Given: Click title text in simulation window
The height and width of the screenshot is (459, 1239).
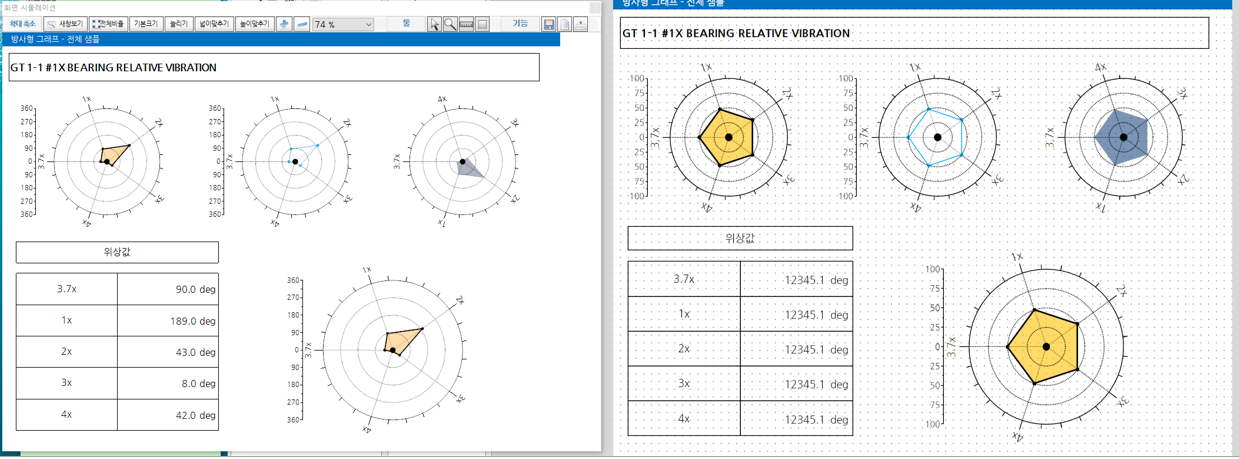Looking at the screenshot, I should [x=113, y=68].
